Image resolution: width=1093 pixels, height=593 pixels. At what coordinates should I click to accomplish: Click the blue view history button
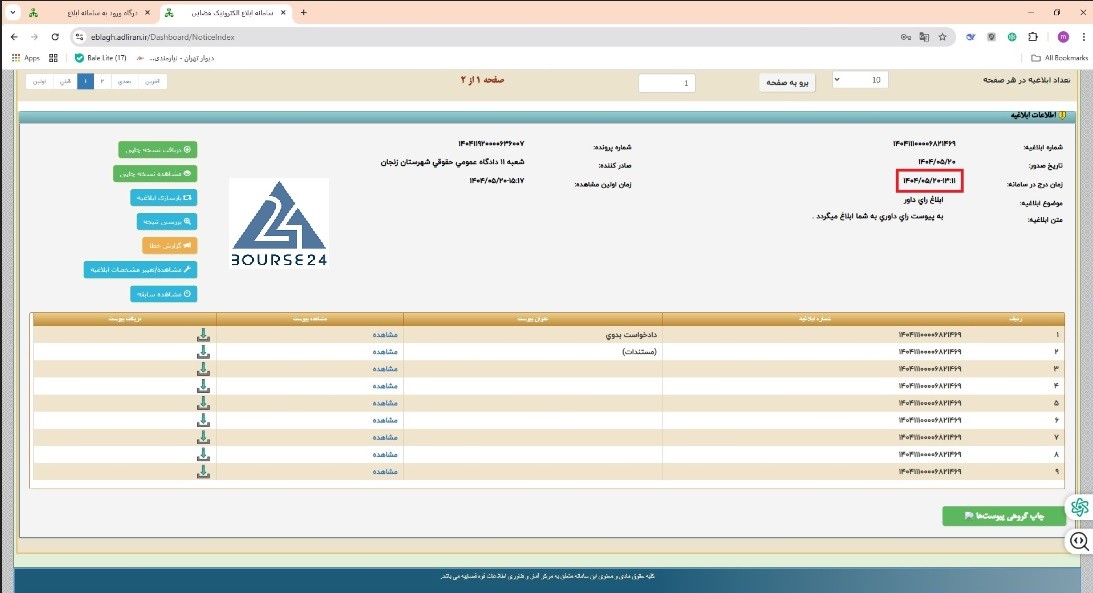coord(164,294)
